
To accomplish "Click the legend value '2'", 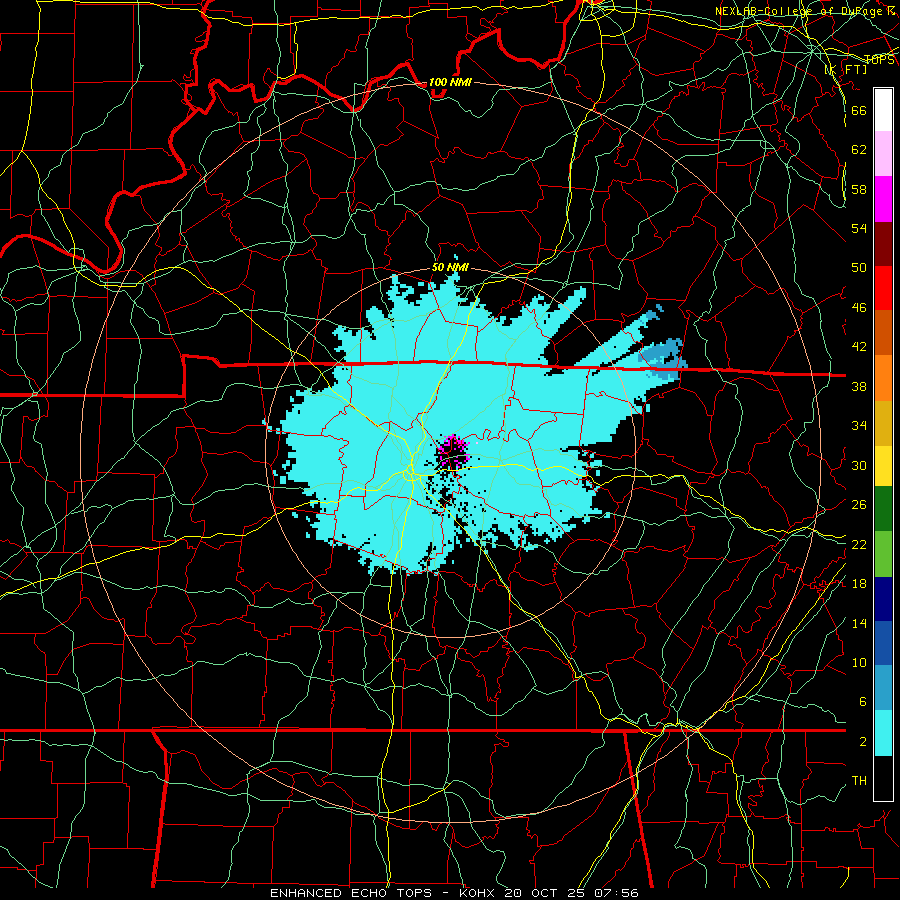I will (862, 741).
